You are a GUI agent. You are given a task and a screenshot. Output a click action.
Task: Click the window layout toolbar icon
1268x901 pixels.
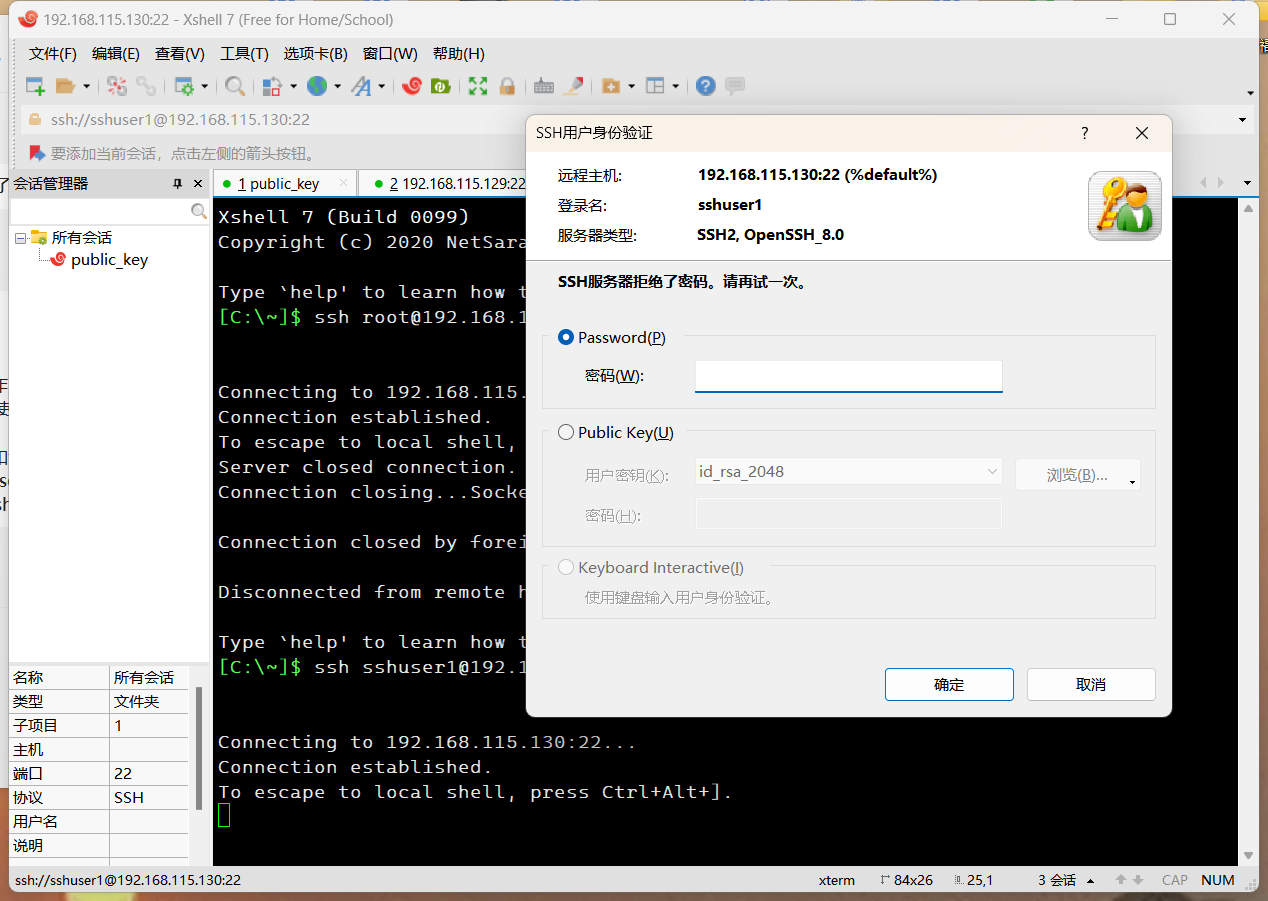[x=655, y=86]
